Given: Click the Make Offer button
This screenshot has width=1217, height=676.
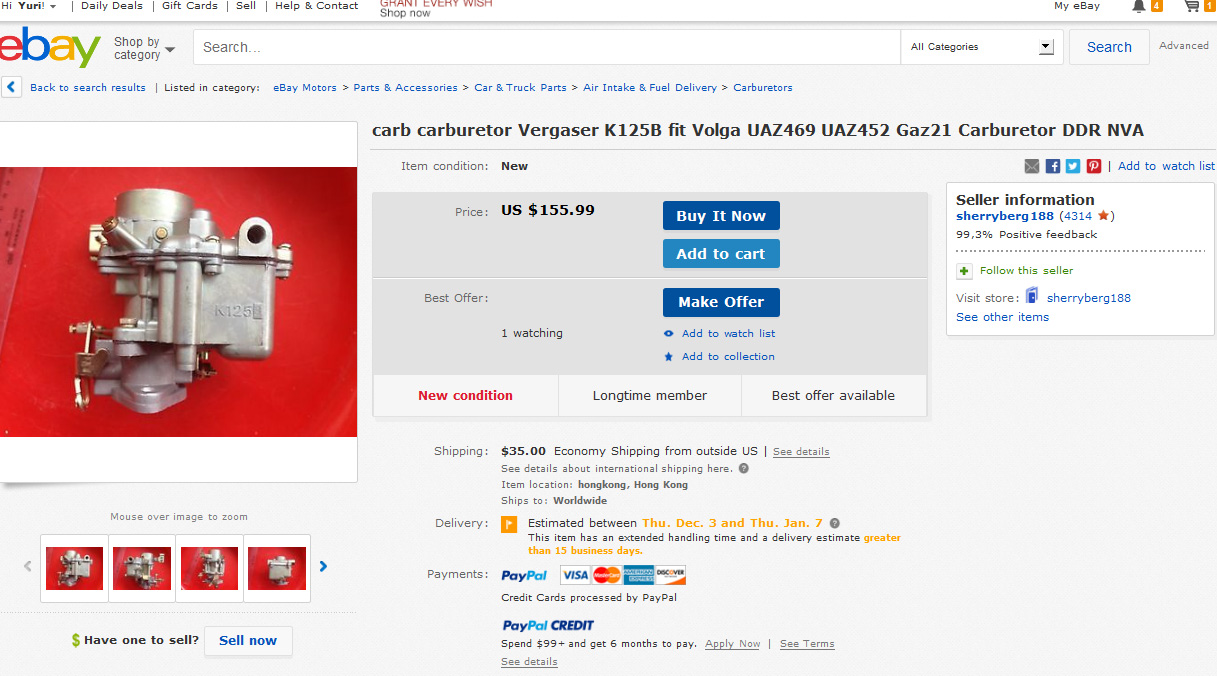Looking at the screenshot, I should tap(721, 302).
